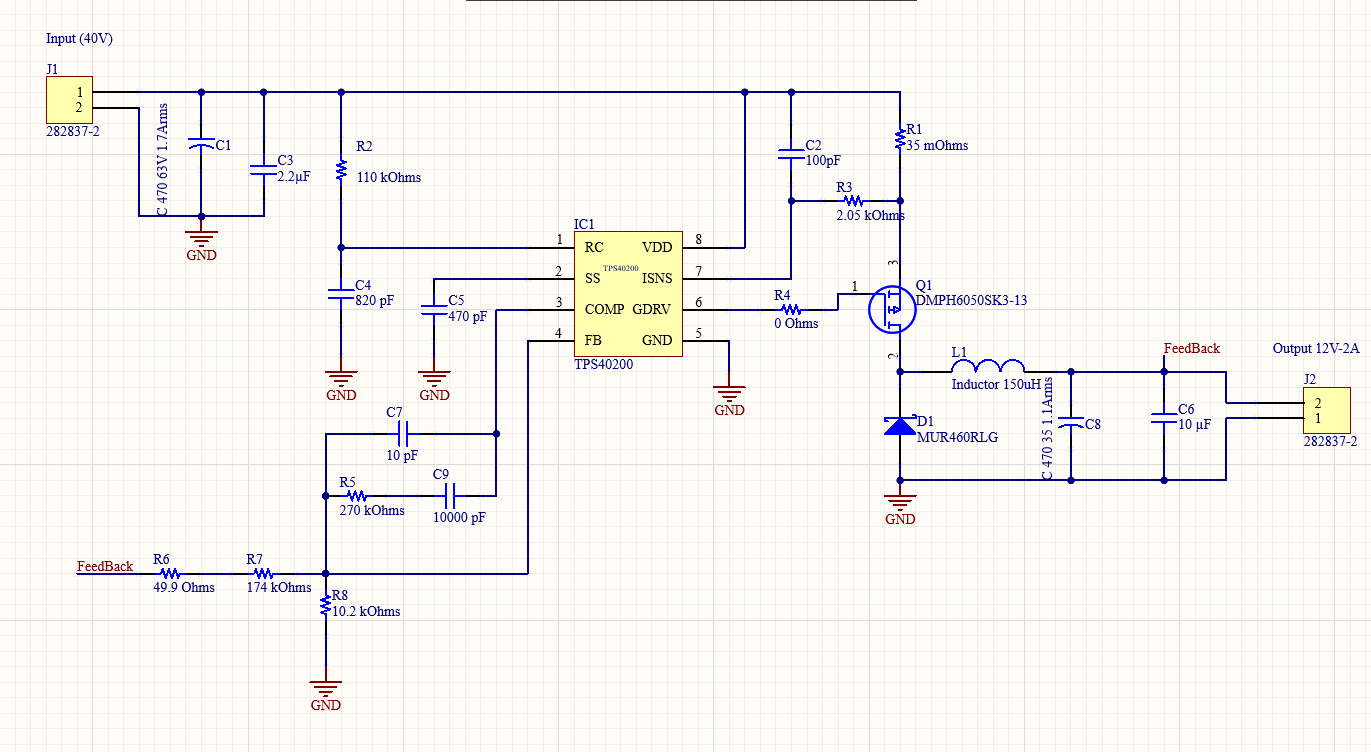
Task: Select the IC1 designator text
Action: tap(584, 224)
